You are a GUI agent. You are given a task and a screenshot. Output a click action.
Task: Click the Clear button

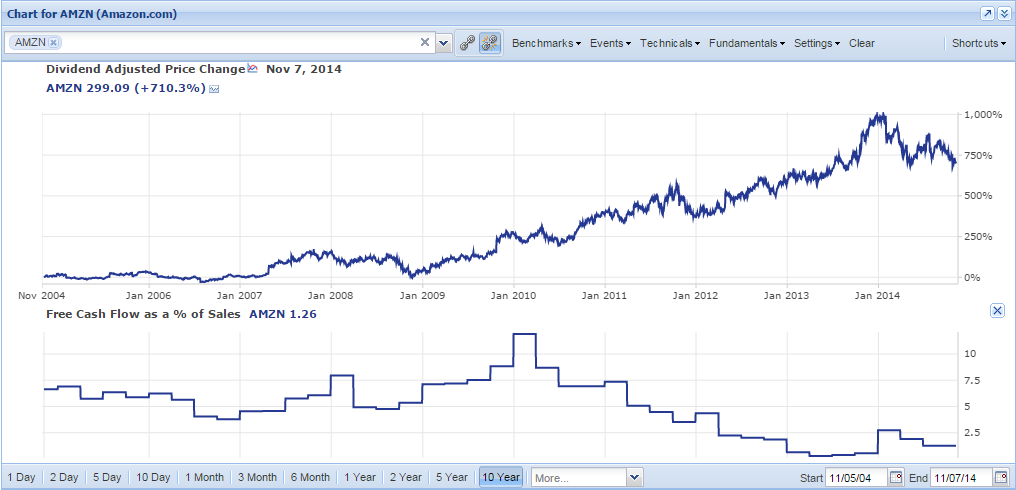(862, 43)
